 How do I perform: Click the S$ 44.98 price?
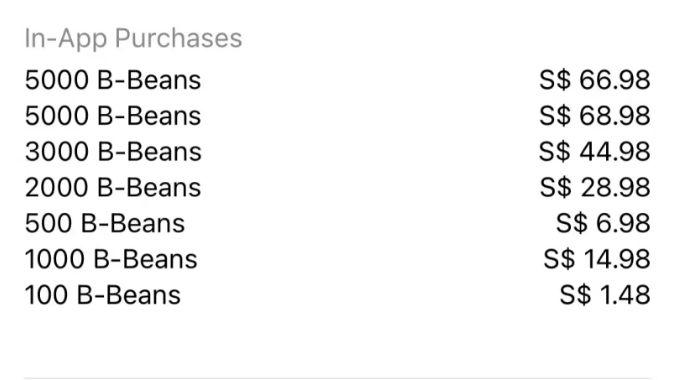pyautogui.click(x=595, y=152)
